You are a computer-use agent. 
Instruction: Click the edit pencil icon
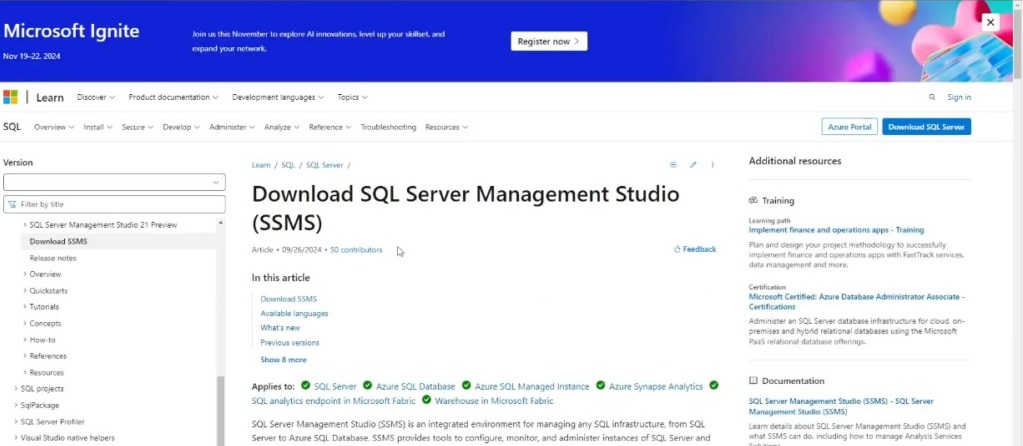[x=693, y=165]
